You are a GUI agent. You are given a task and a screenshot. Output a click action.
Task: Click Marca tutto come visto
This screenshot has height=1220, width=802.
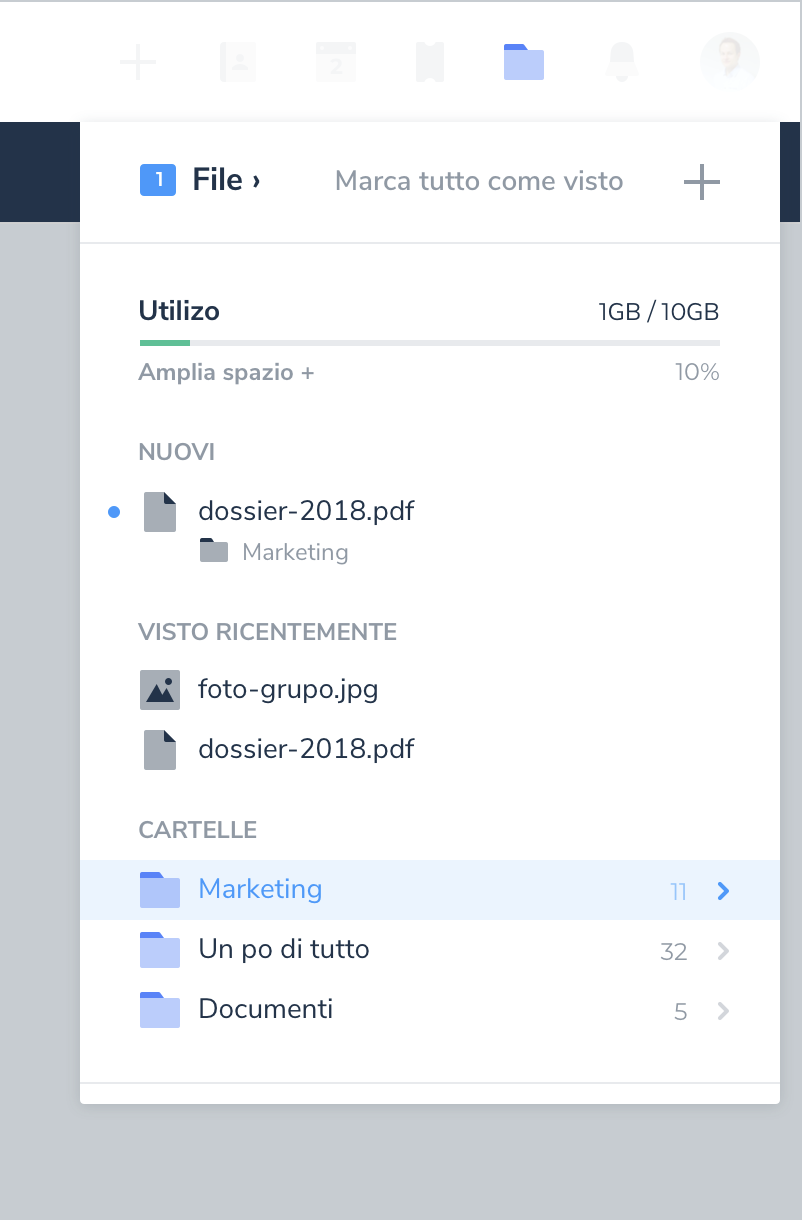tap(479, 181)
